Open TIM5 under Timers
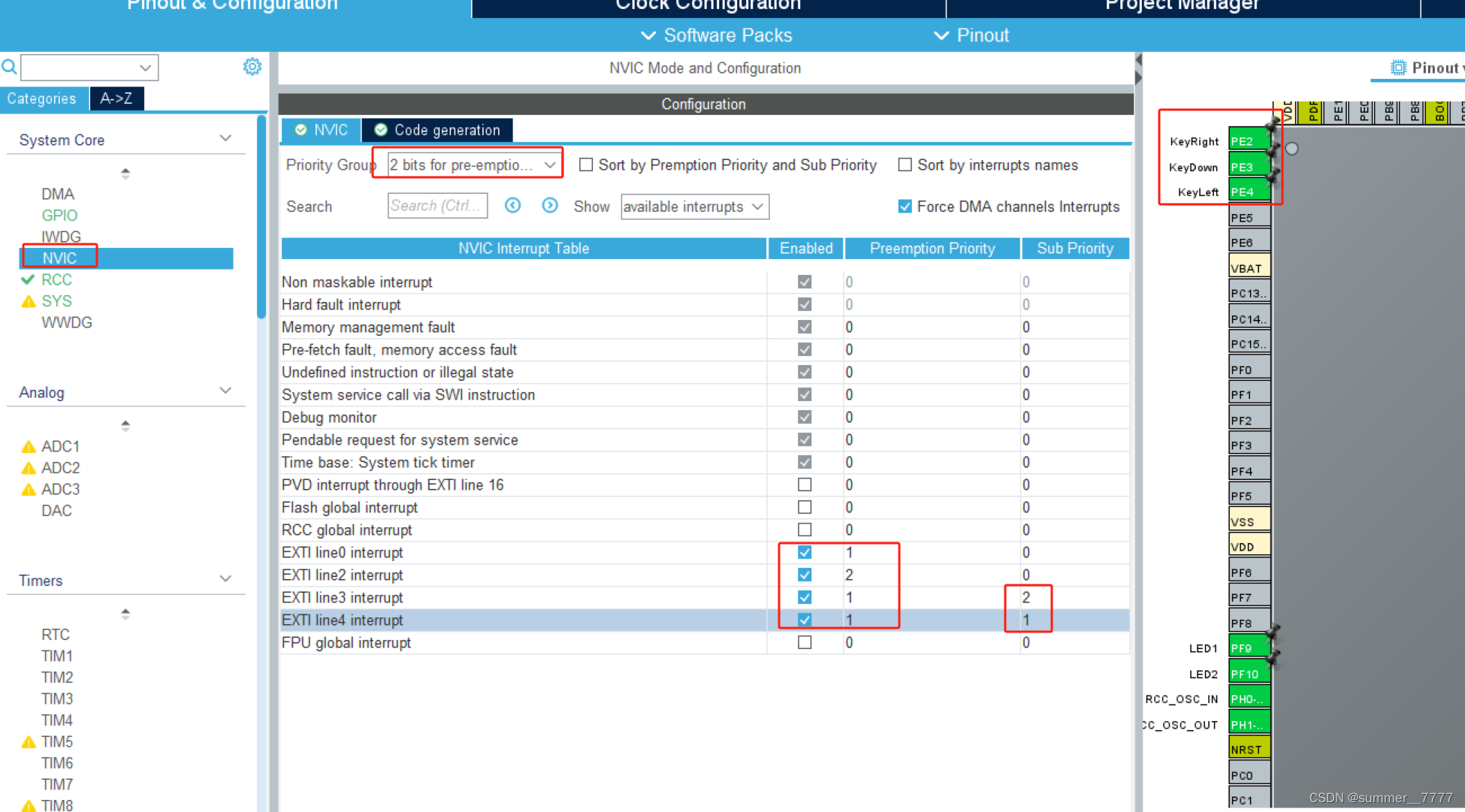This screenshot has height=812, width=1465. pyautogui.click(x=57, y=741)
